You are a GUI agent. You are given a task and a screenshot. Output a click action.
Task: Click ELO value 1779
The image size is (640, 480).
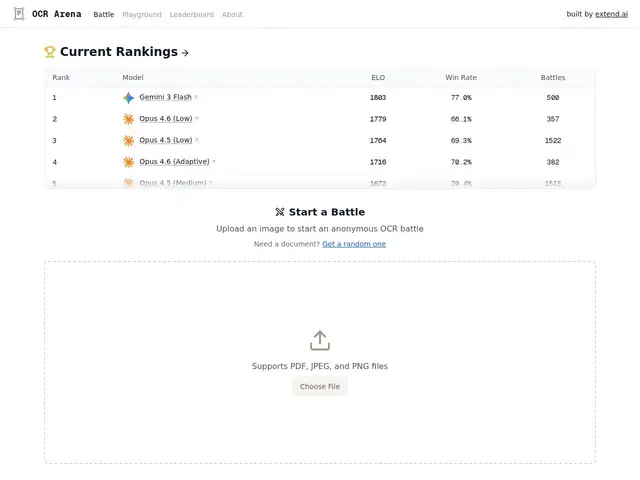378,119
